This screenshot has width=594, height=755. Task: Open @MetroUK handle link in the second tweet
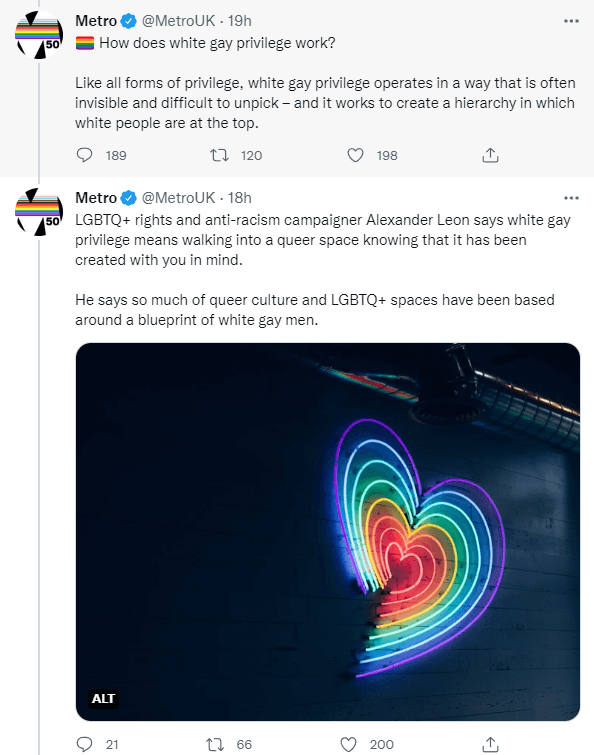coord(178,198)
